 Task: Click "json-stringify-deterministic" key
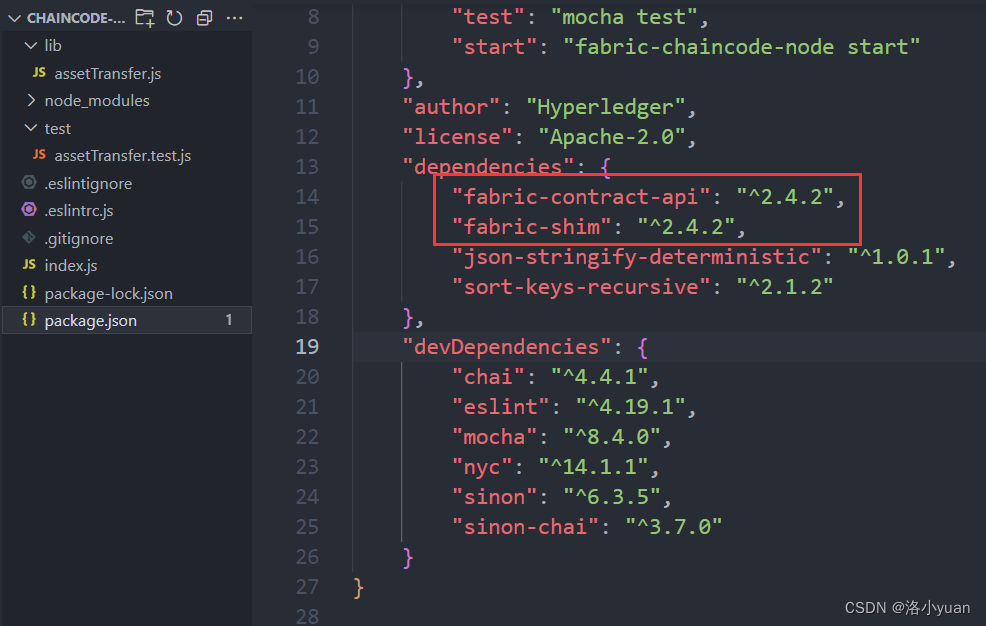[x=637, y=257]
